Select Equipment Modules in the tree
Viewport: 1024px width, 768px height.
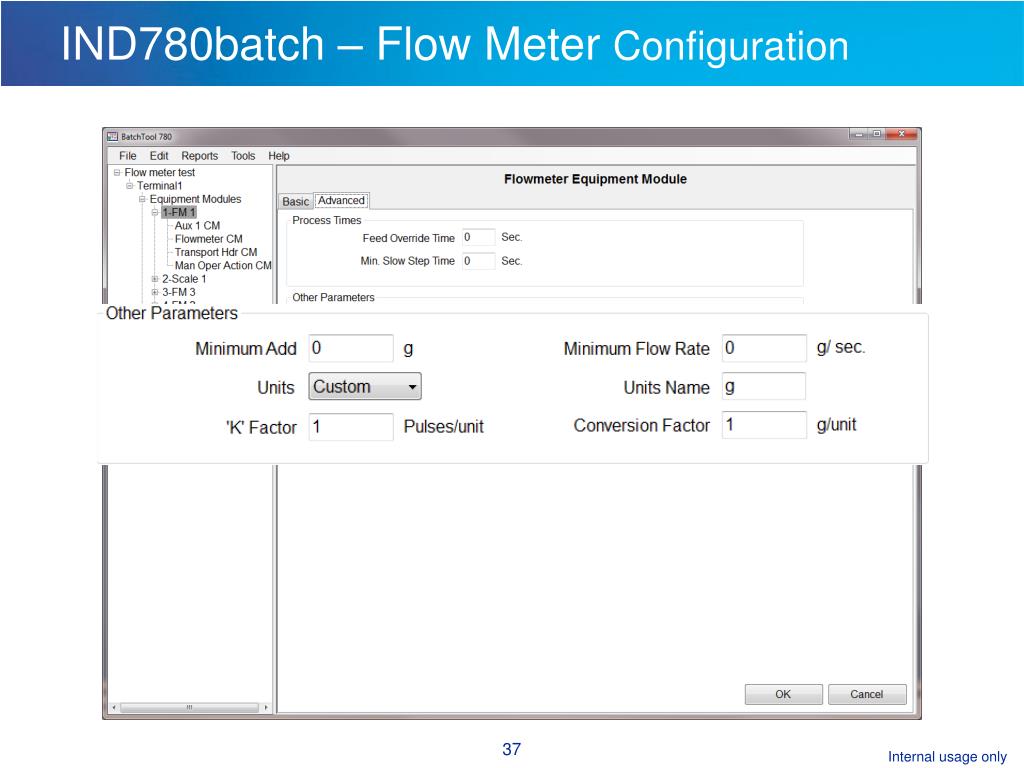[195, 199]
